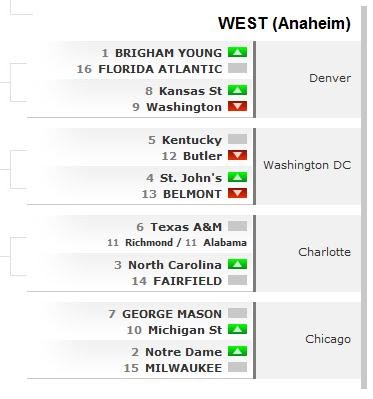Click red down arrow beside Butler
Viewport: 373px width, 399px height.
237,155
